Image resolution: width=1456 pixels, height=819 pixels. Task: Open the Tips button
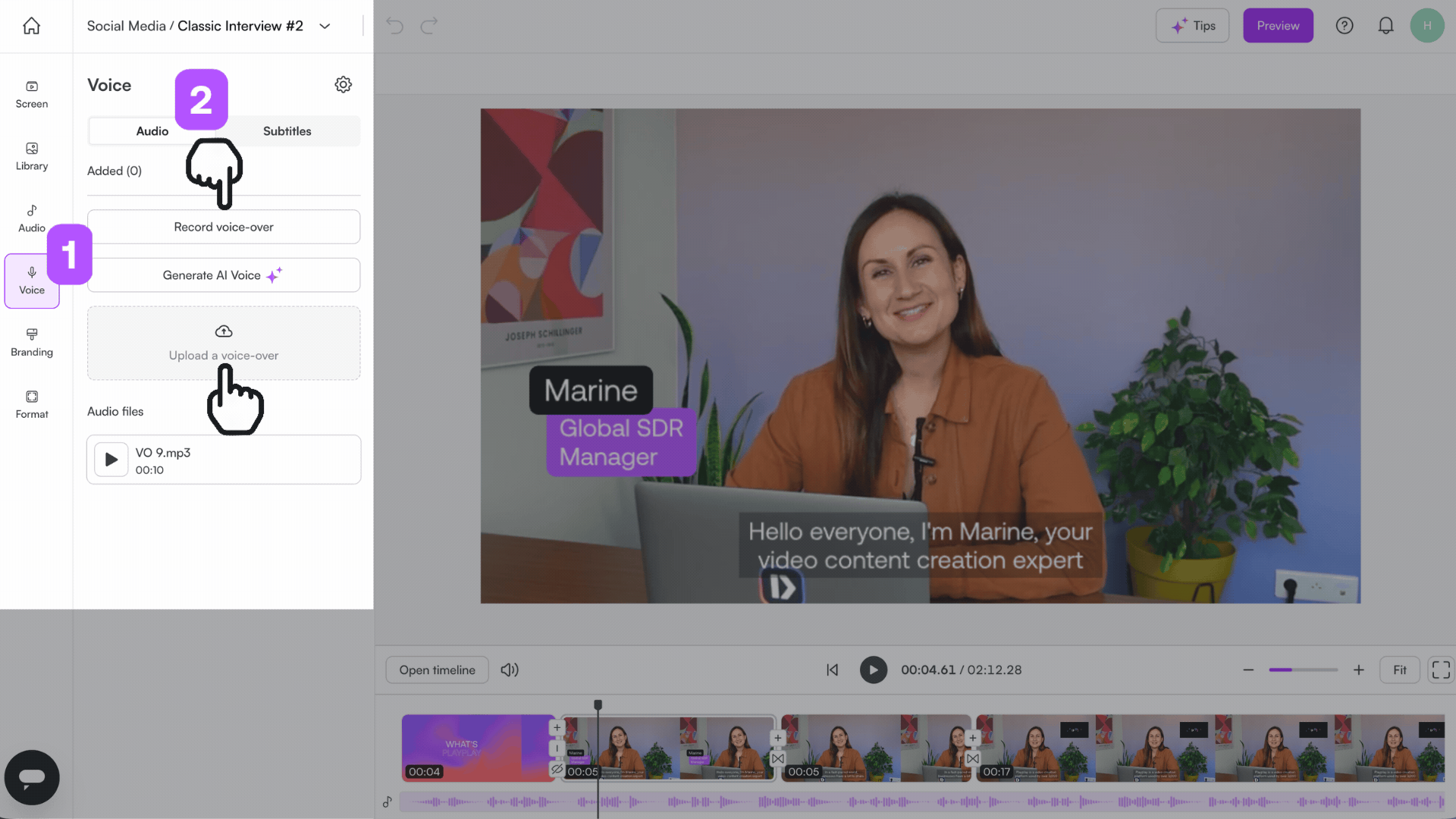(1193, 26)
